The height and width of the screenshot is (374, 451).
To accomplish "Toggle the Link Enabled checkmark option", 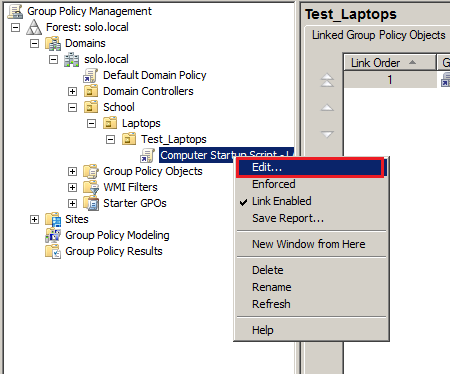I will click(x=282, y=201).
